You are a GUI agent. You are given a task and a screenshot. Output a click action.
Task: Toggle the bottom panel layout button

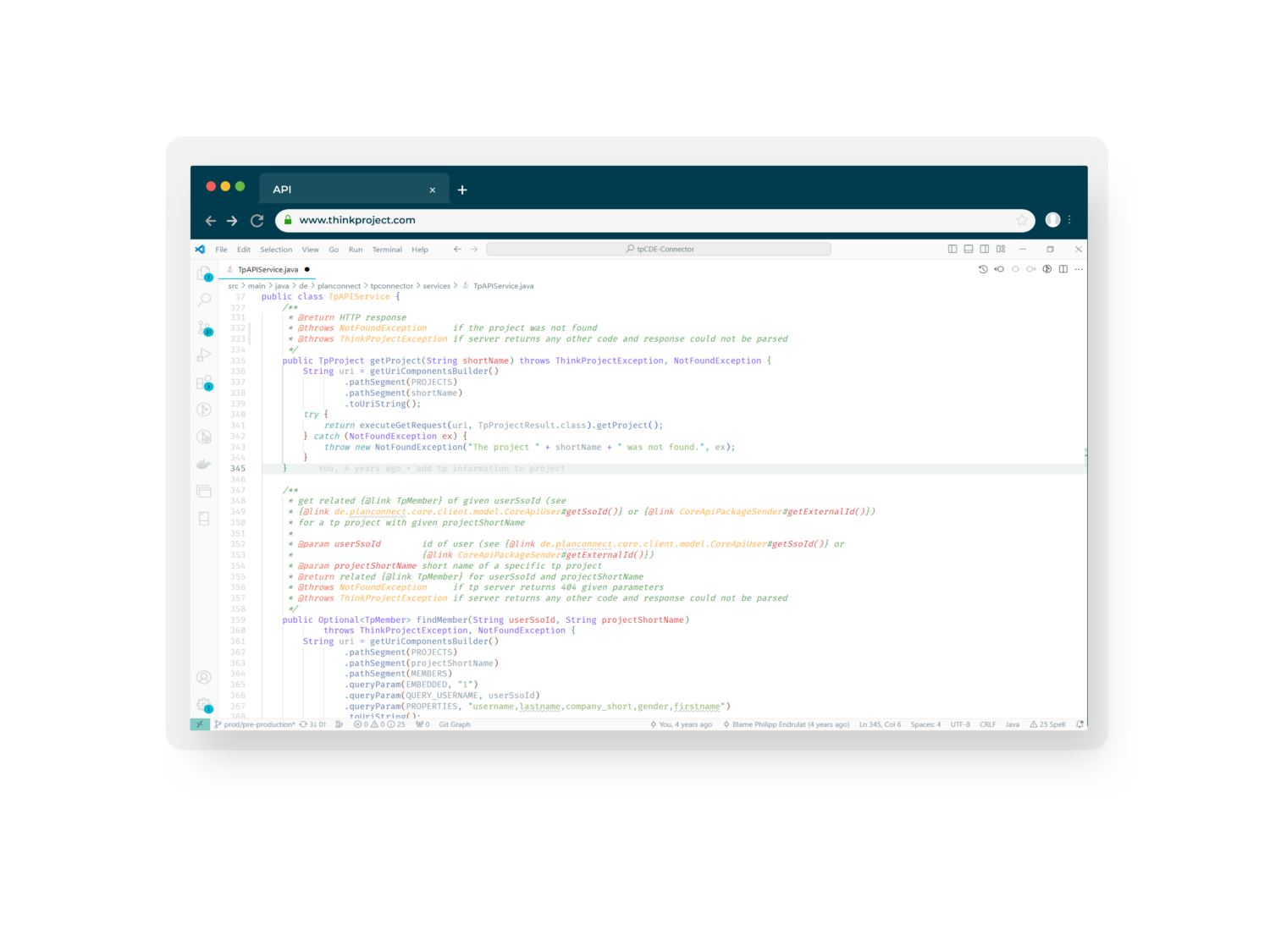point(969,249)
